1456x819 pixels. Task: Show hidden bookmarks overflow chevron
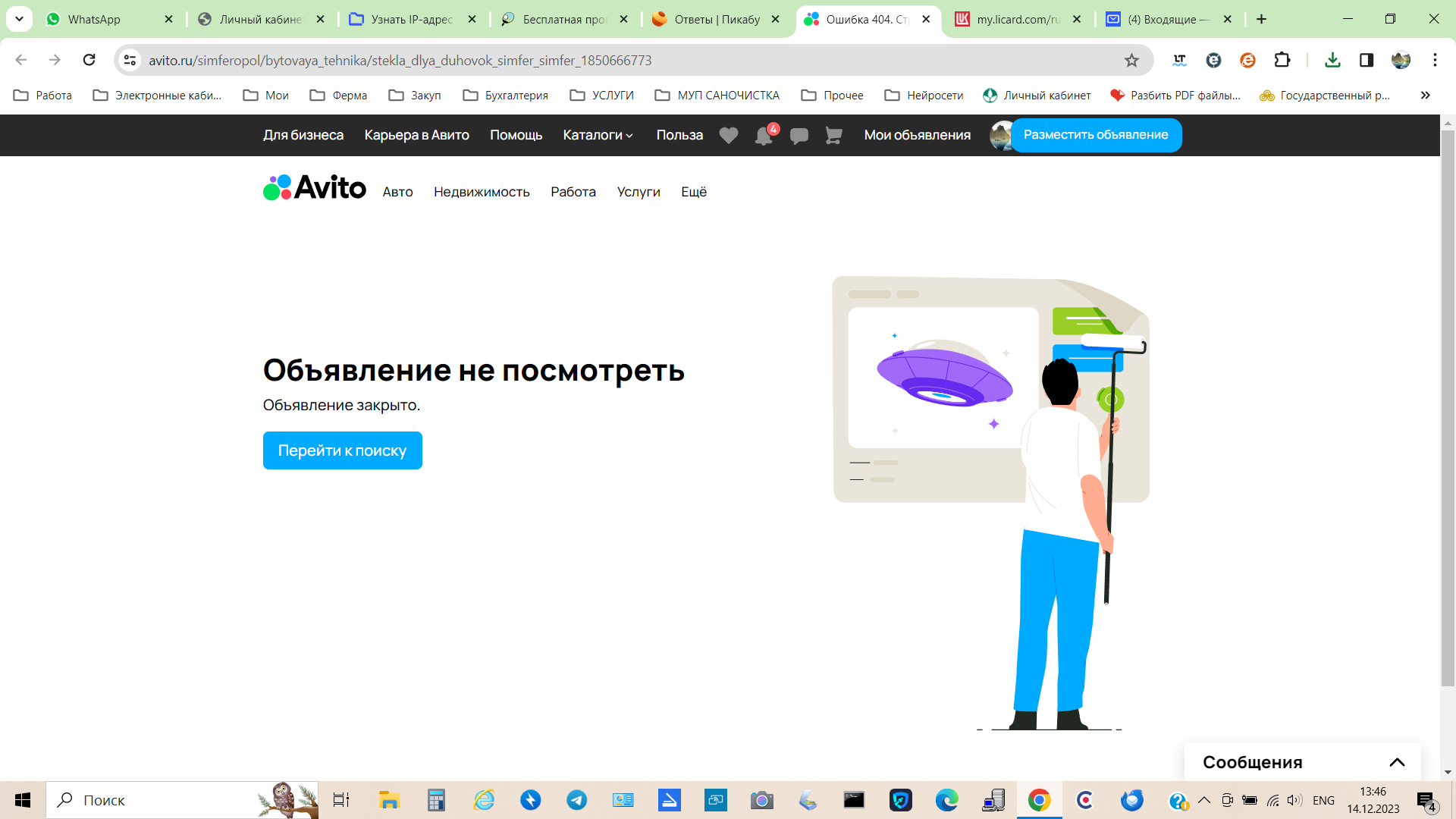click(1425, 95)
